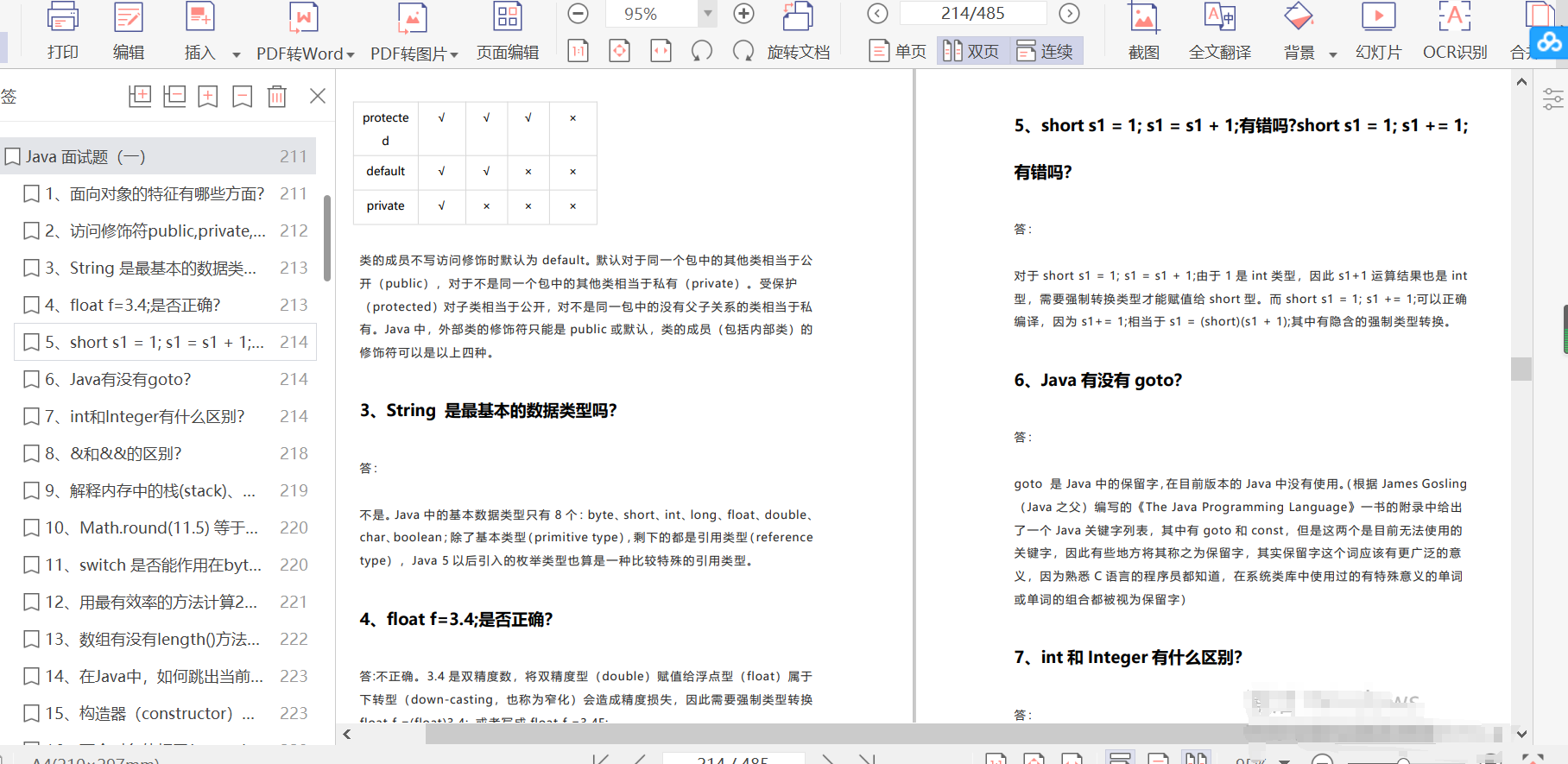Open bookmark 14、在Java中，如何跳出当前
The image size is (1568, 764).
(166, 676)
